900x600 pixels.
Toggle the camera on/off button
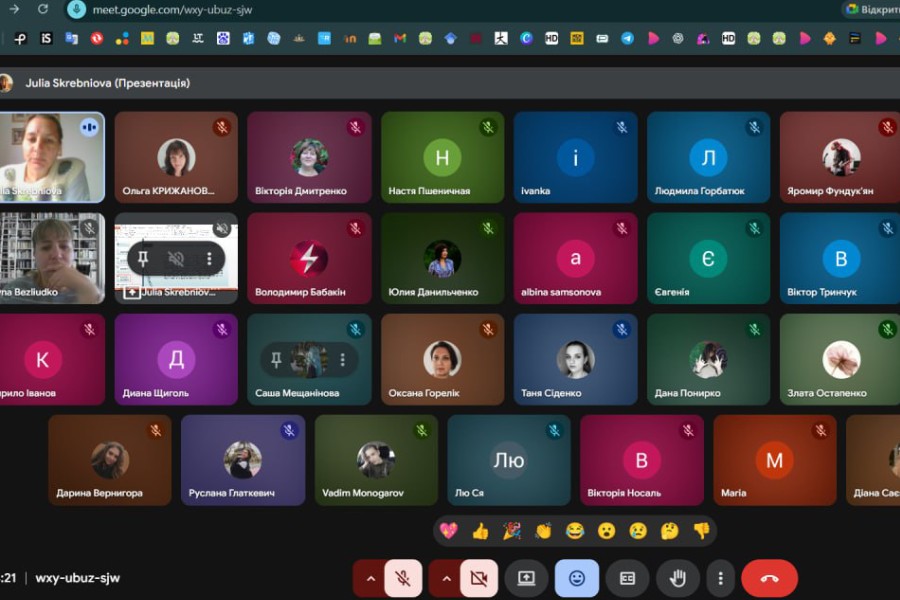[479, 578]
